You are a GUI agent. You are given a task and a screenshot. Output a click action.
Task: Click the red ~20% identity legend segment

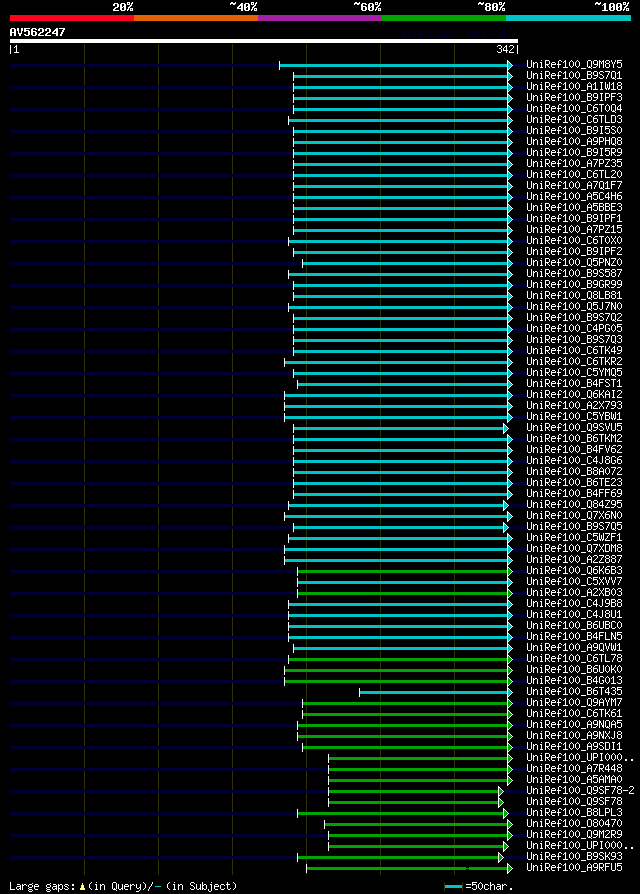(72, 18)
